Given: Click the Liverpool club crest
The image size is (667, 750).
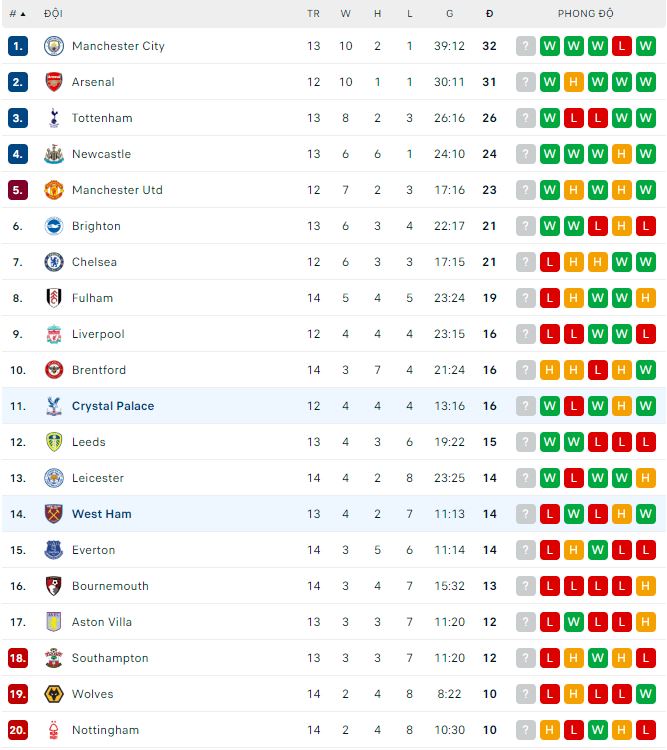Looking at the screenshot, I should click(54, 334).
